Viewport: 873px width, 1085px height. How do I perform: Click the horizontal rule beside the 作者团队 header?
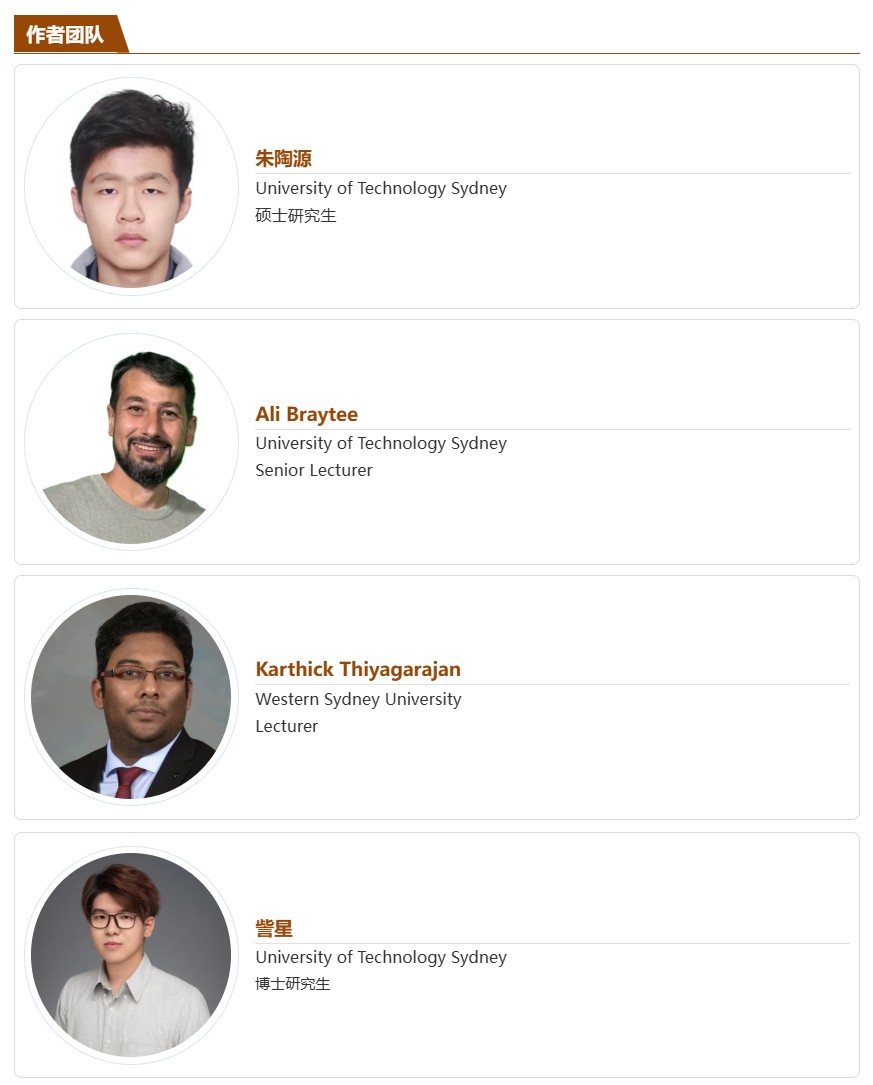coord(500,53)
